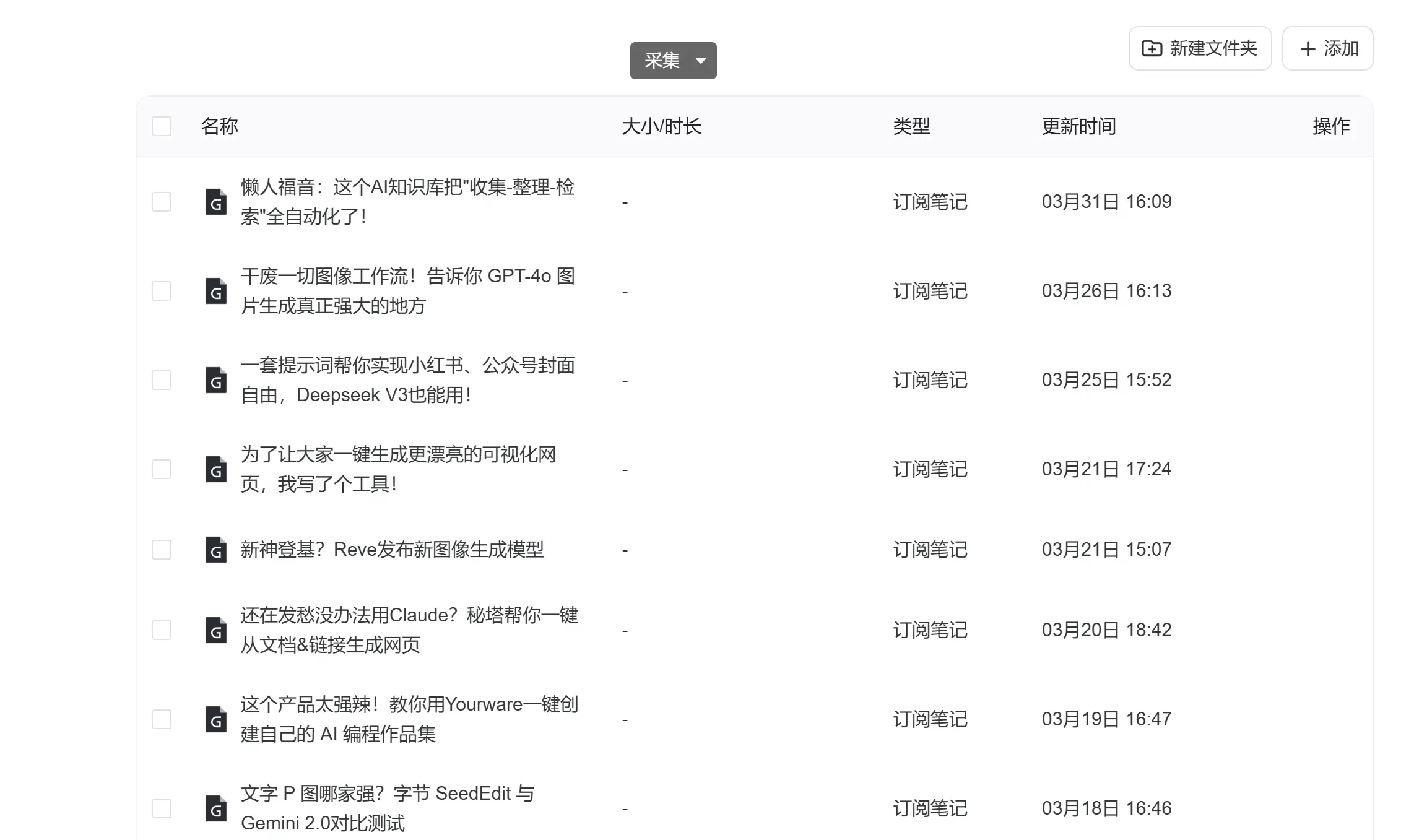Click the date 03月31日 16:09
1401x840 pixels.
coord(1106,202)
